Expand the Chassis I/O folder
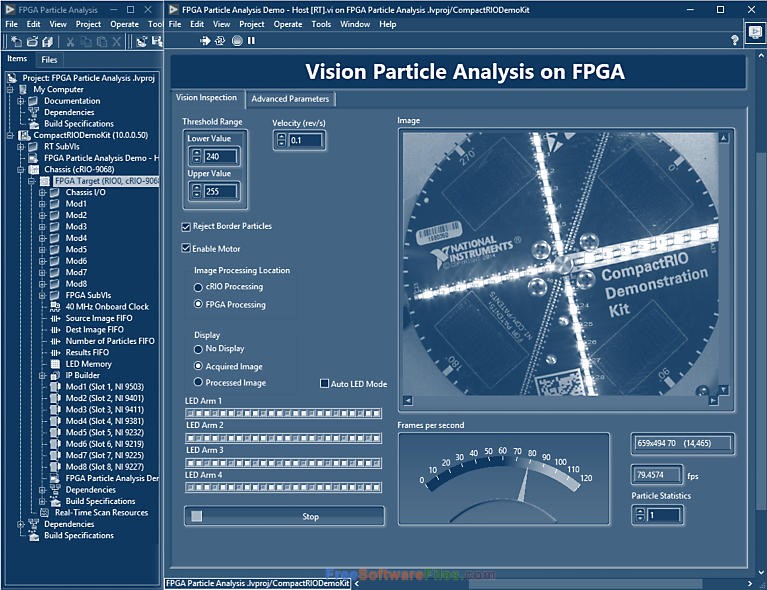This screenshot has height=590, width=767. click(x=42, y=192)
